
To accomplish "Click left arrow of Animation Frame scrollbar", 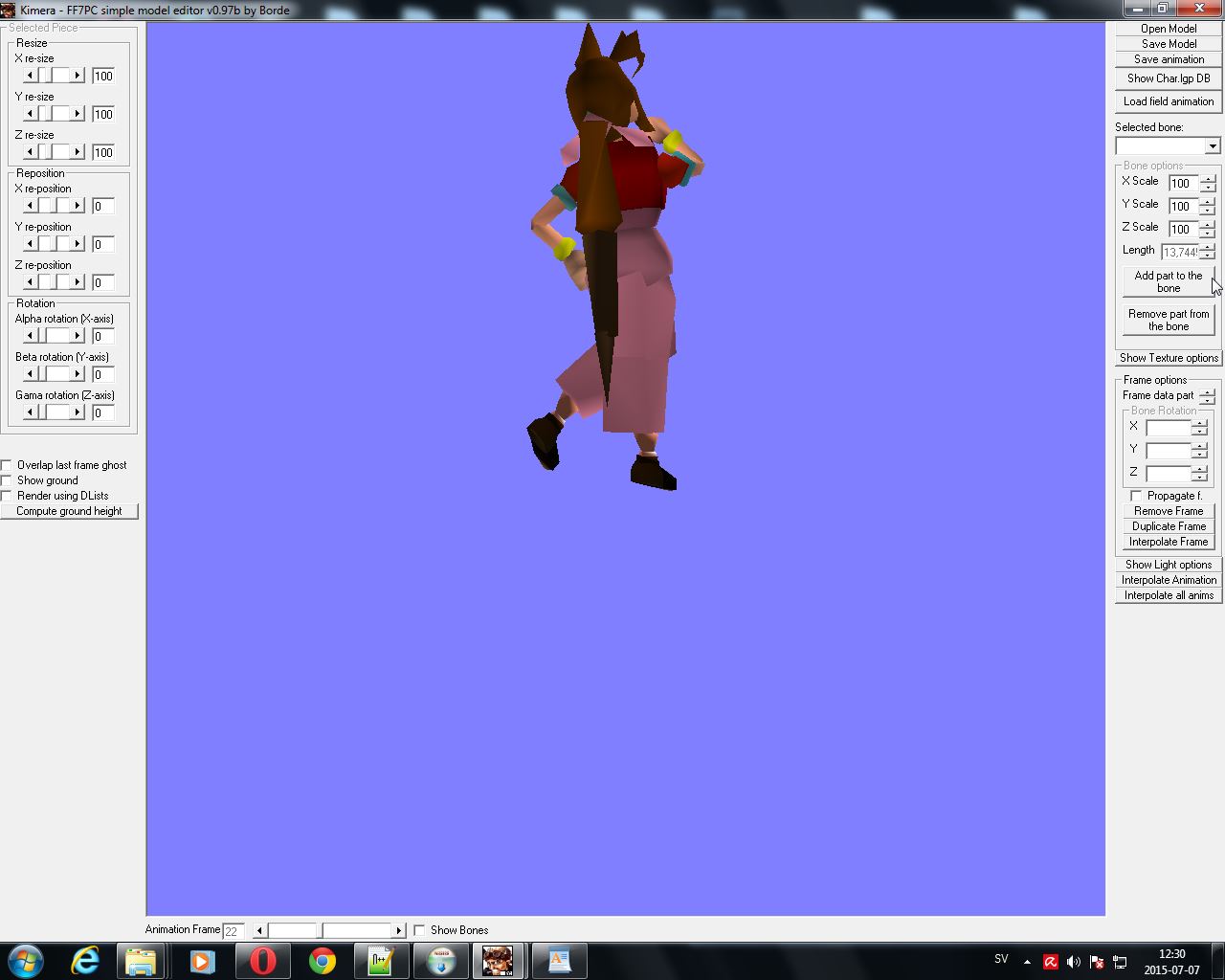I will (x=260, y=930).
